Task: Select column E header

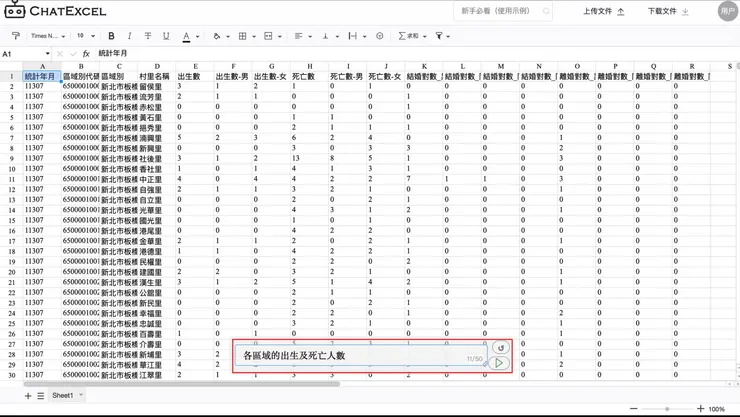Action: [195, 67]
